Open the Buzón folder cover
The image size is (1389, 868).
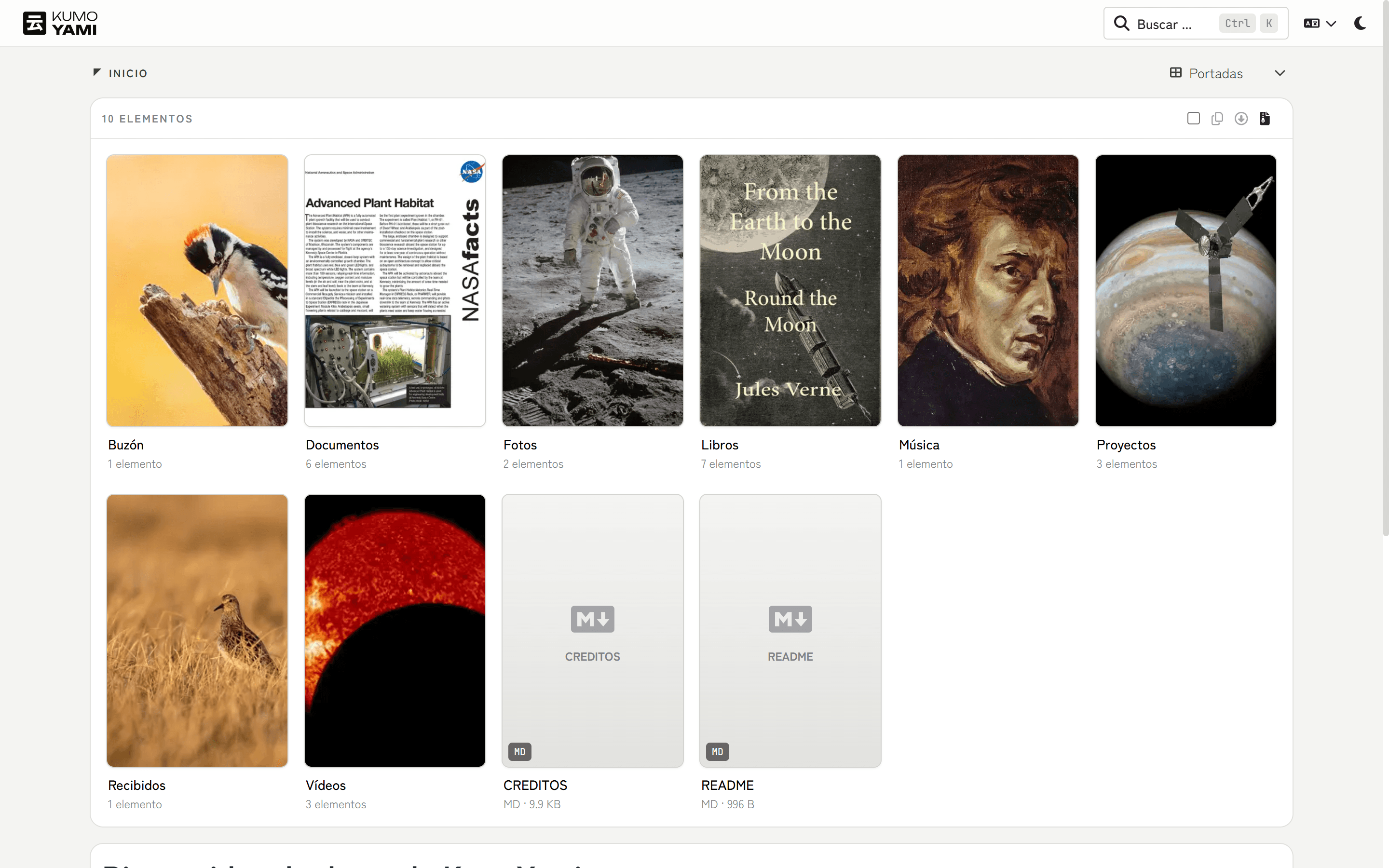[x=197, y=290]
